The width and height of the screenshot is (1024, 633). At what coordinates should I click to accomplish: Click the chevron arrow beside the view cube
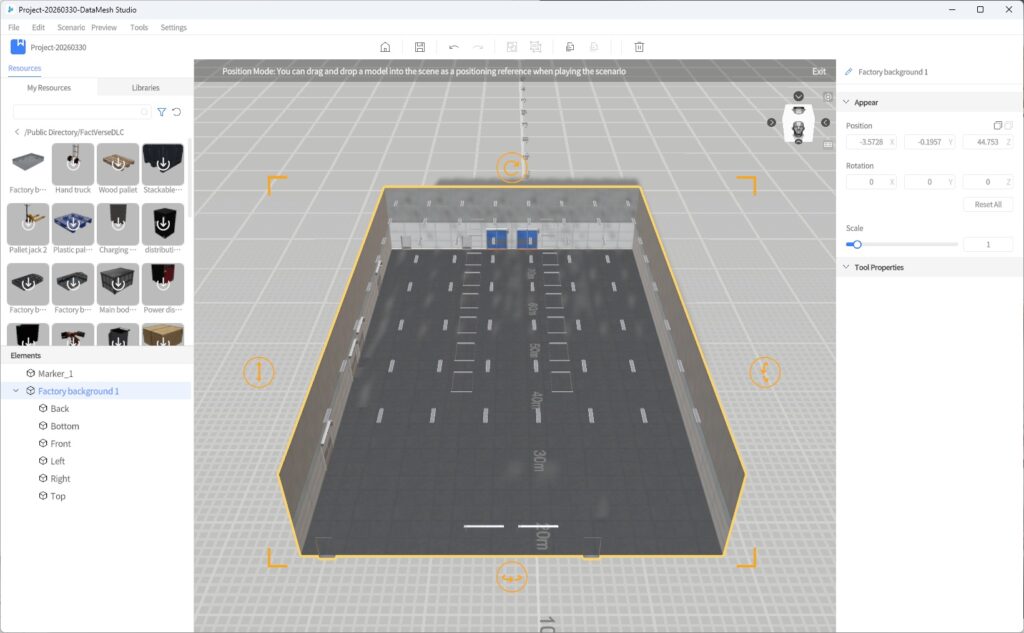click(772, 123)
